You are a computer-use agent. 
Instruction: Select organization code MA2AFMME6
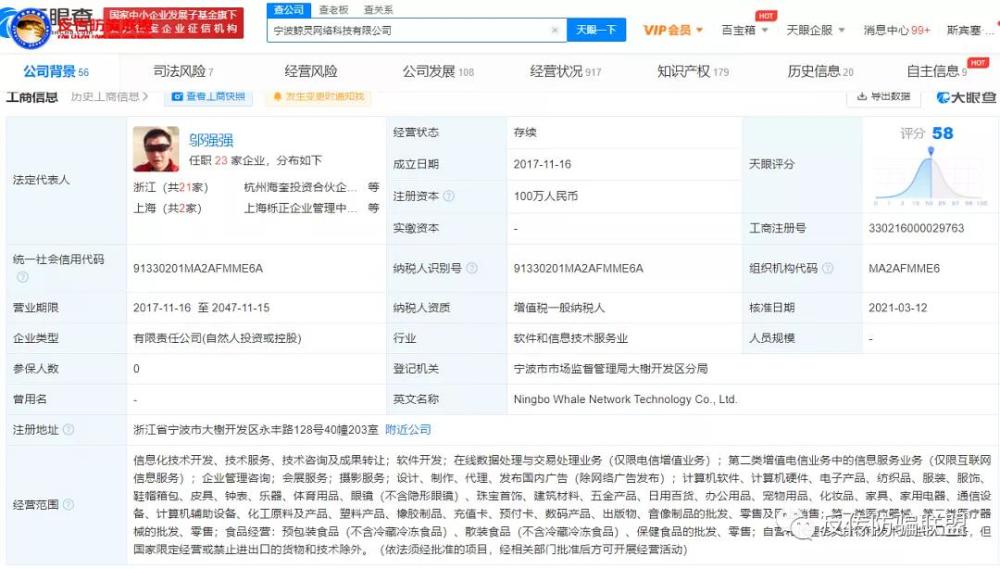pyautogui.click(x=904, y=268)
